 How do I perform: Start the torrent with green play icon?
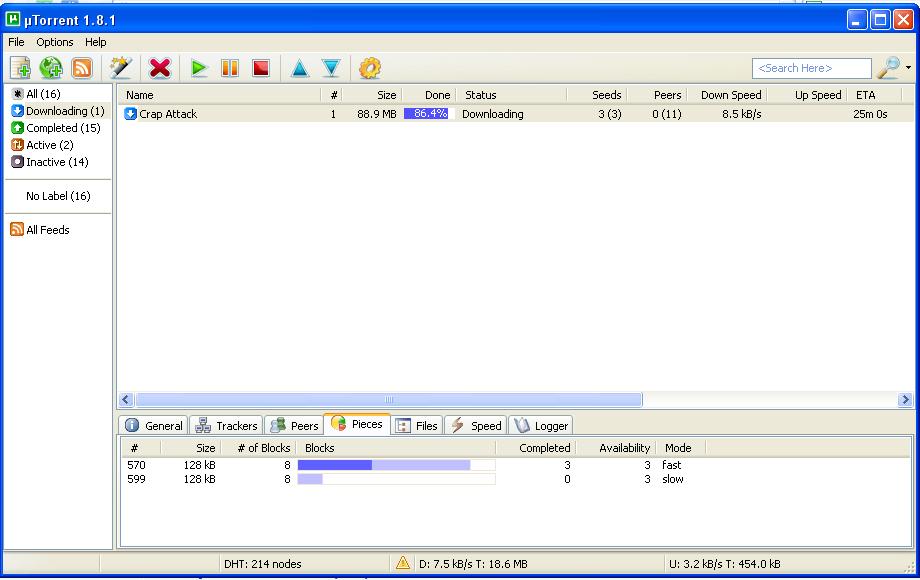199,68
